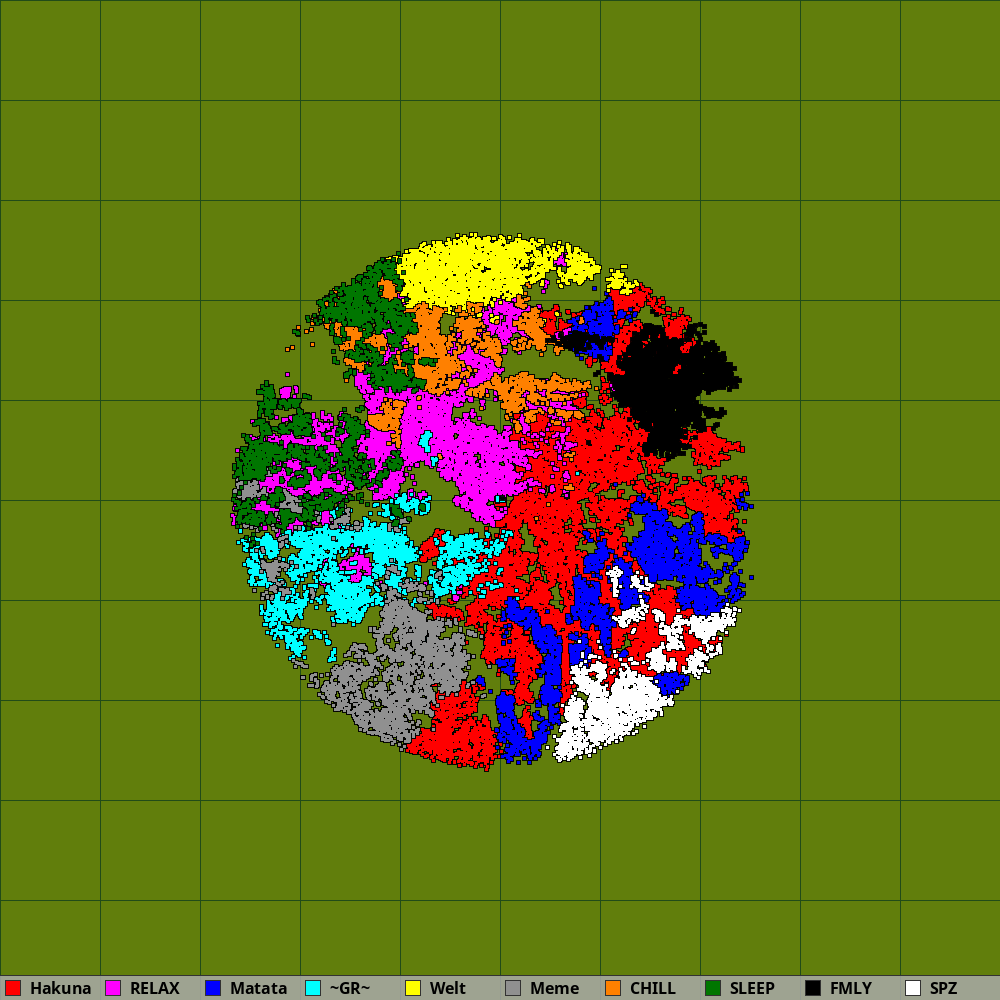Viewport: 1000px width, 1000px height.
Task: Select the Meme label in legend
Action: click(x=554, y=988)
